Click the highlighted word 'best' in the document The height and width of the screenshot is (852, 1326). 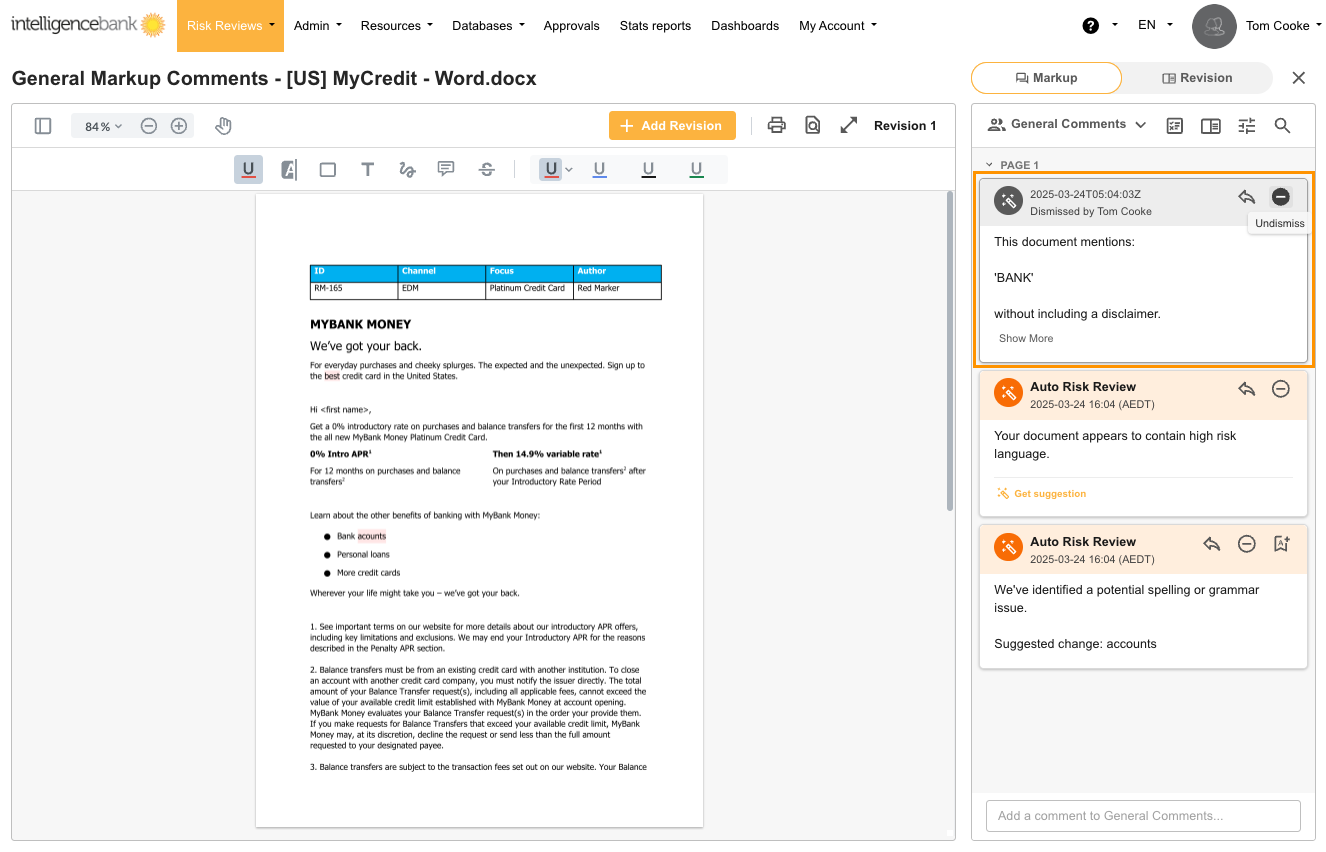[x=332, y=377]
